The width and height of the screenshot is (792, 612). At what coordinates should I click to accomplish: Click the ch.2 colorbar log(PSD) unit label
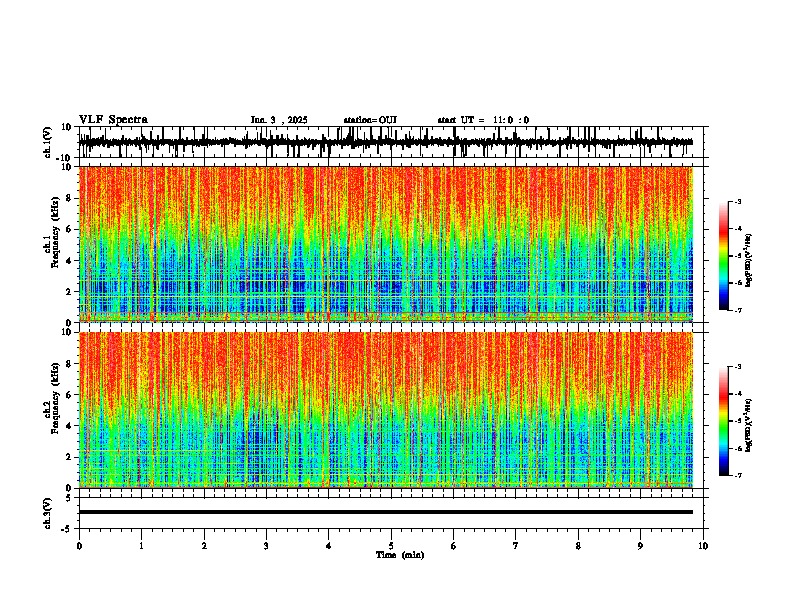point(749,425)
